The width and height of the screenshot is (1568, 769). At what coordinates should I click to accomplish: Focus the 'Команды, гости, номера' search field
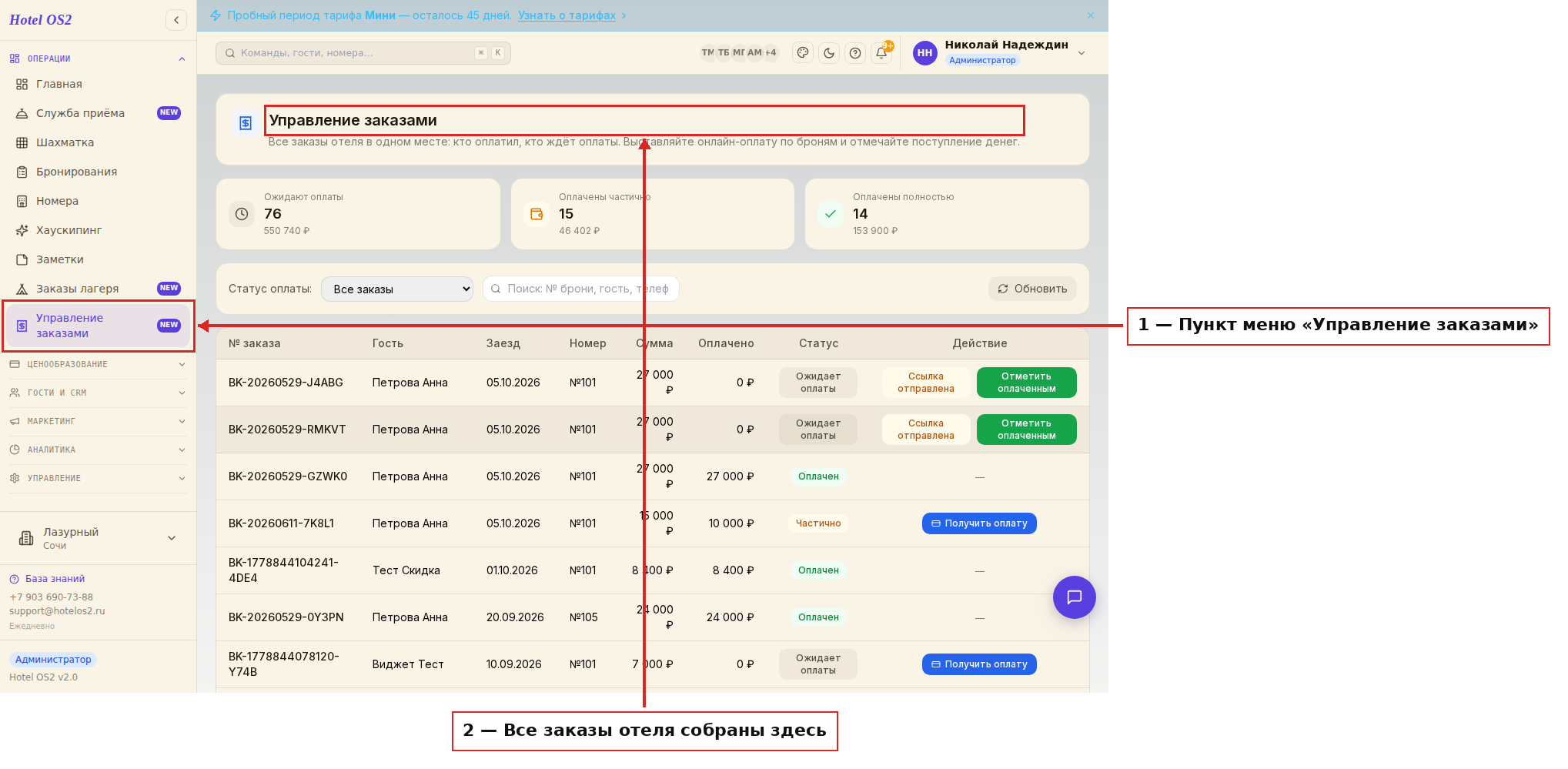[363, 53]
